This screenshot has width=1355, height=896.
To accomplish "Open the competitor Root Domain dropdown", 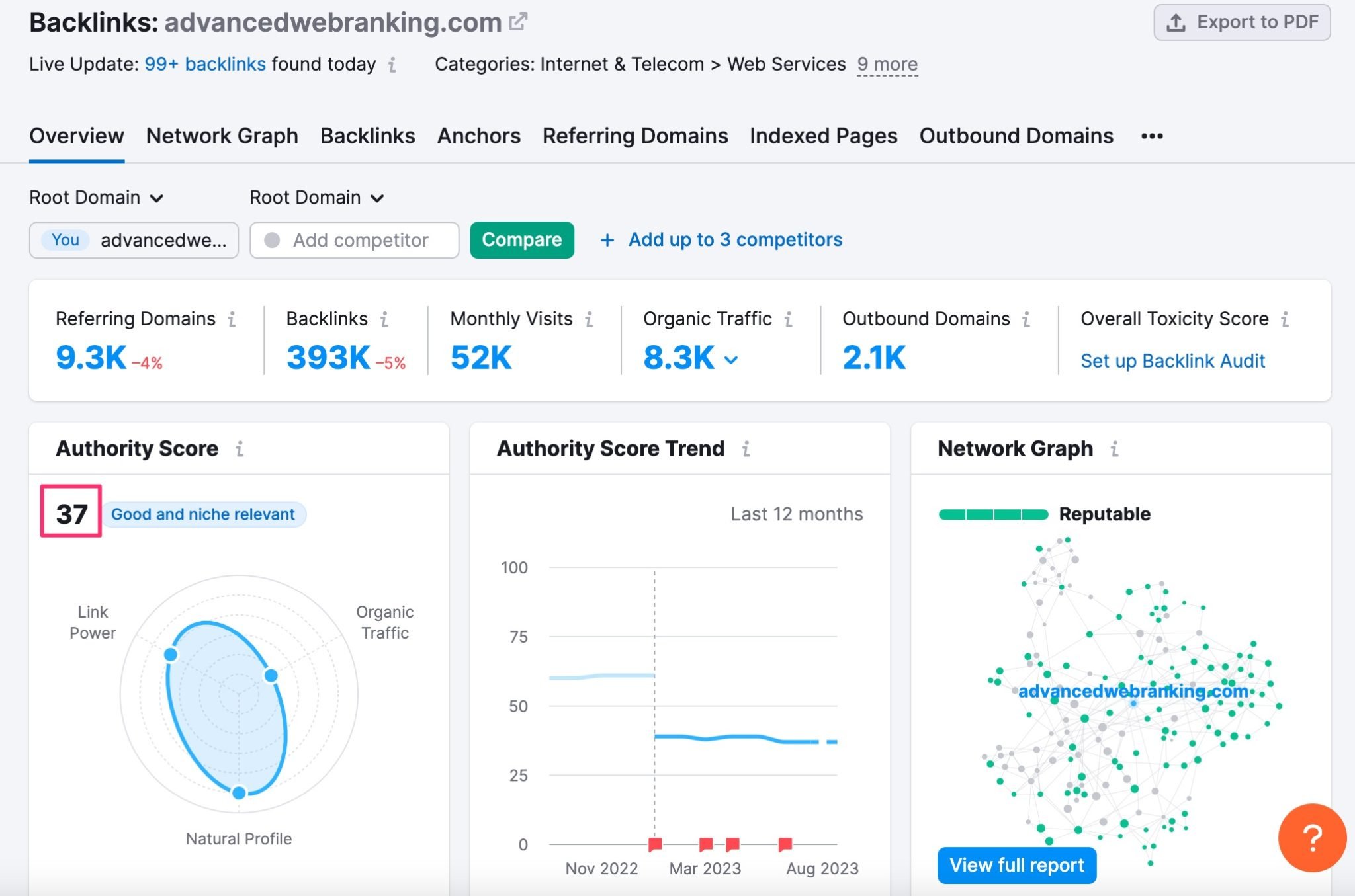I will (x=317, y=197).
